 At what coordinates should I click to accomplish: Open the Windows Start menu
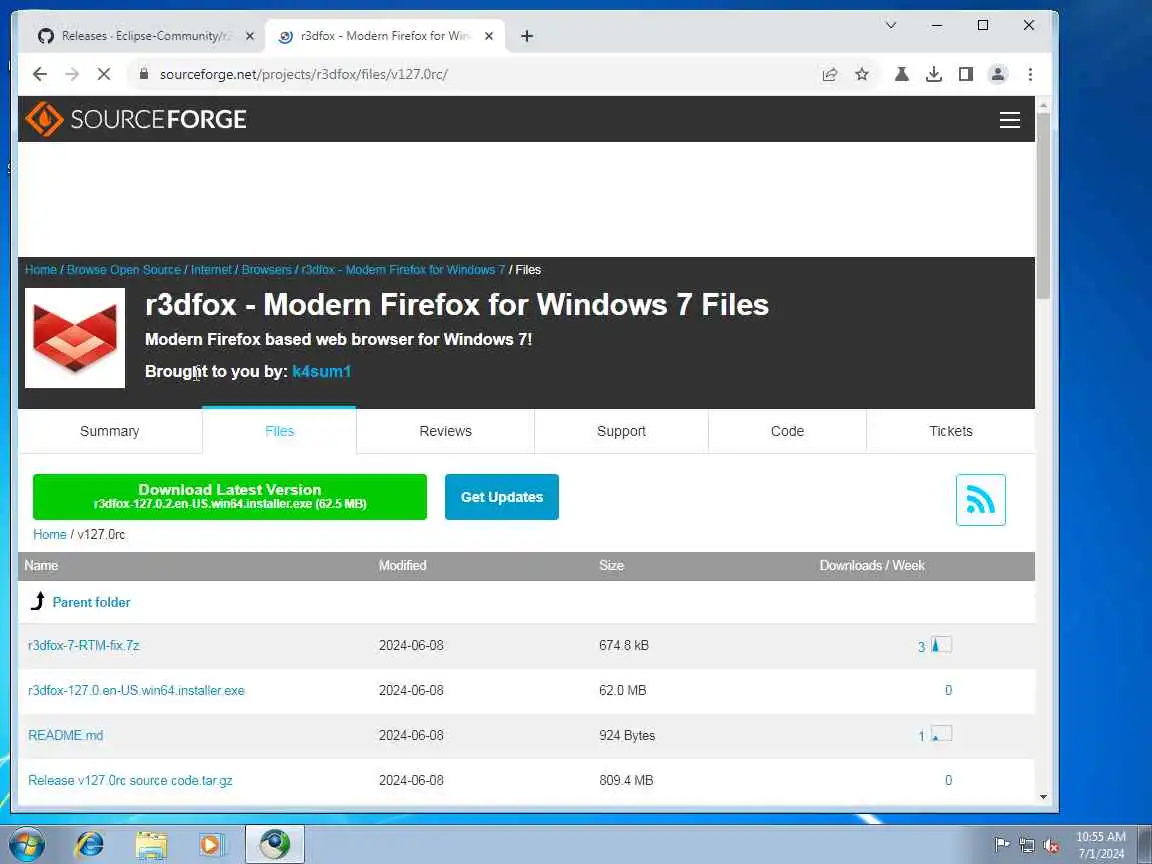tap(26, 844)
